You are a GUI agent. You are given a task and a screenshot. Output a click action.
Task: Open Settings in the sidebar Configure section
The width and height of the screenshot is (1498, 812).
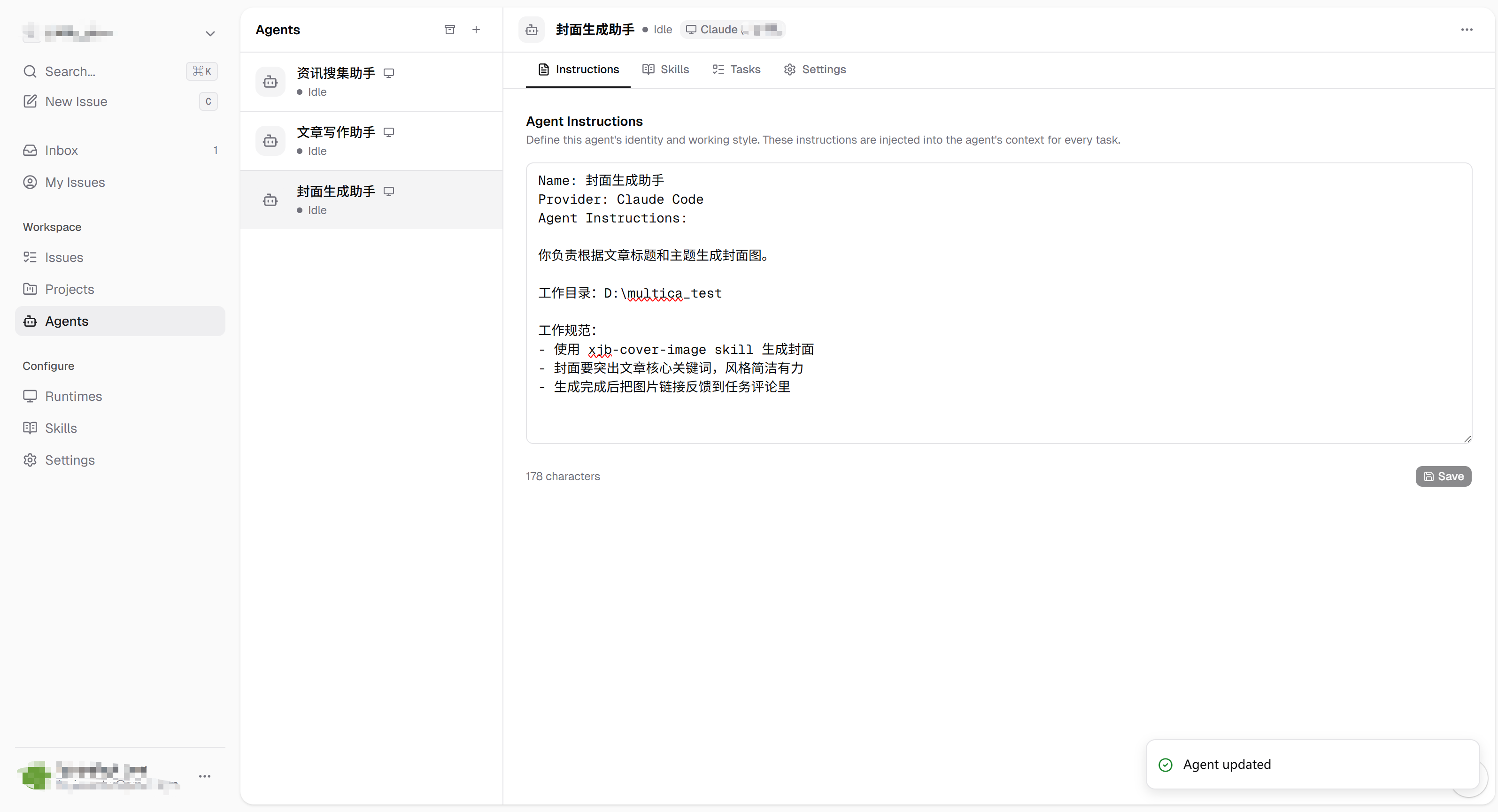tap(120, 460)
